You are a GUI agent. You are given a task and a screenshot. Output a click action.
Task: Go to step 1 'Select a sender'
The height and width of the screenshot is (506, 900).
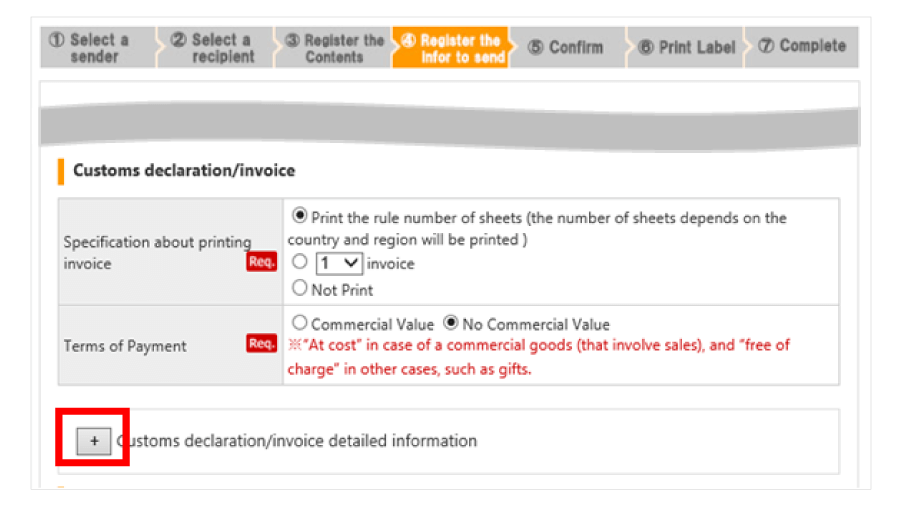click(94, 48)
